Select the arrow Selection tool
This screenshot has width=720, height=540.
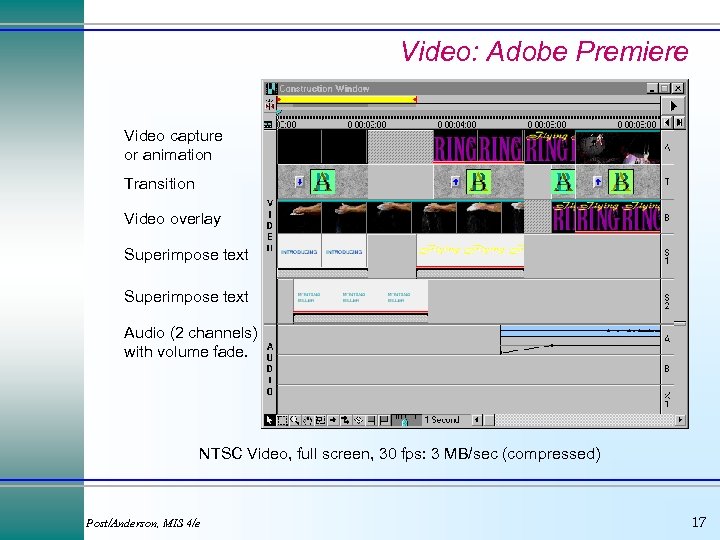click(x=270, y=420)
